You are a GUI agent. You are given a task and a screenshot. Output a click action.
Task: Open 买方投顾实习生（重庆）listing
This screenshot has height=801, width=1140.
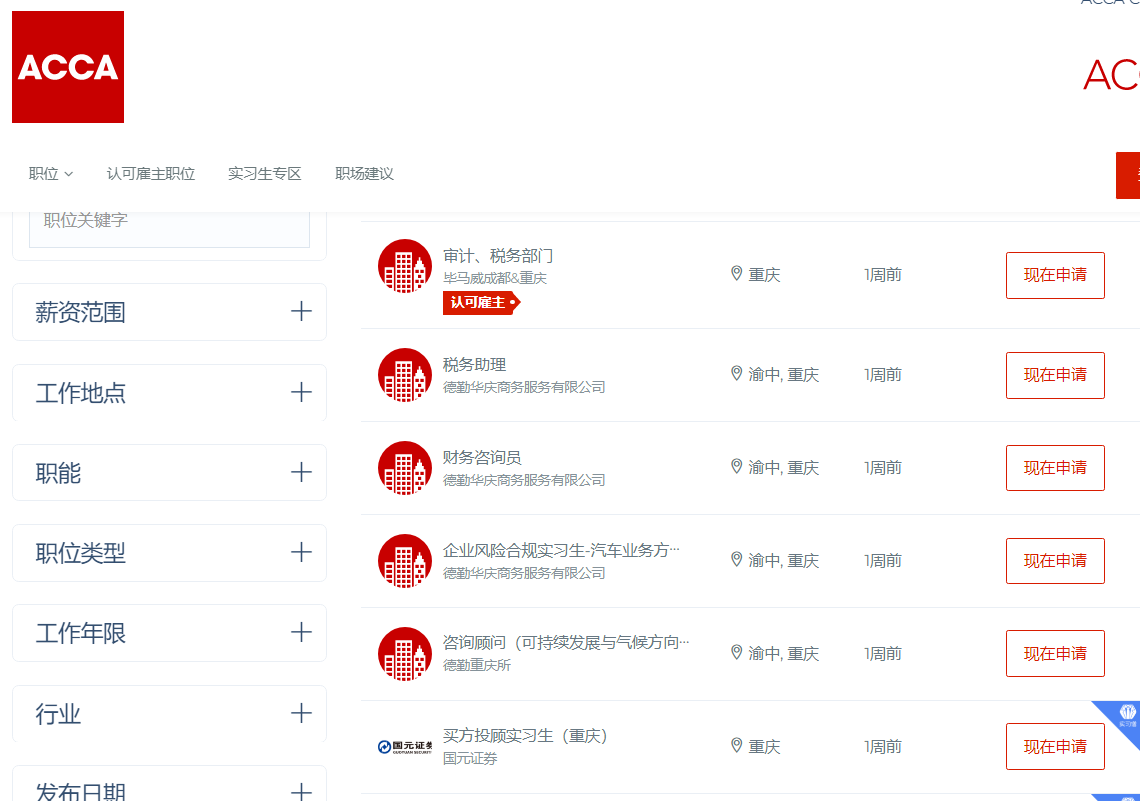point(525,736)
